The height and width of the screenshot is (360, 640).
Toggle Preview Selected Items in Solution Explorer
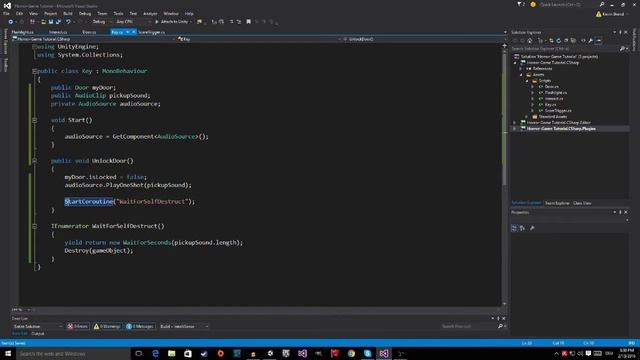tap(598, 40)
